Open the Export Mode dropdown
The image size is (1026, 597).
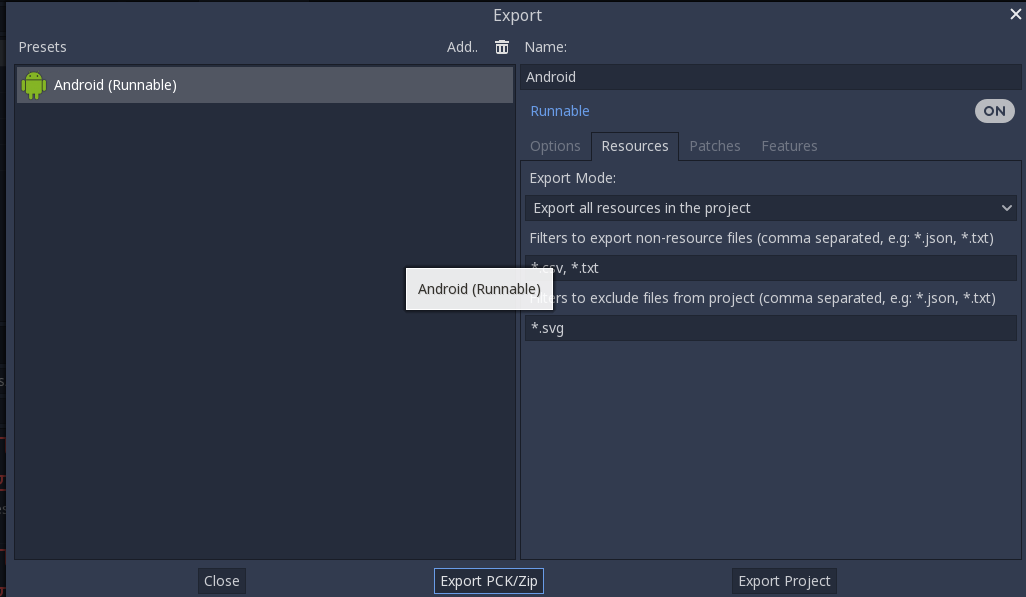click(770, 208)
